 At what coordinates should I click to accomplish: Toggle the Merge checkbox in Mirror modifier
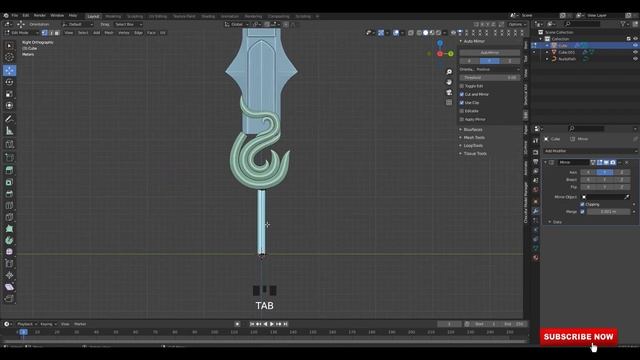pyautogui.click(x=582, y=212)
